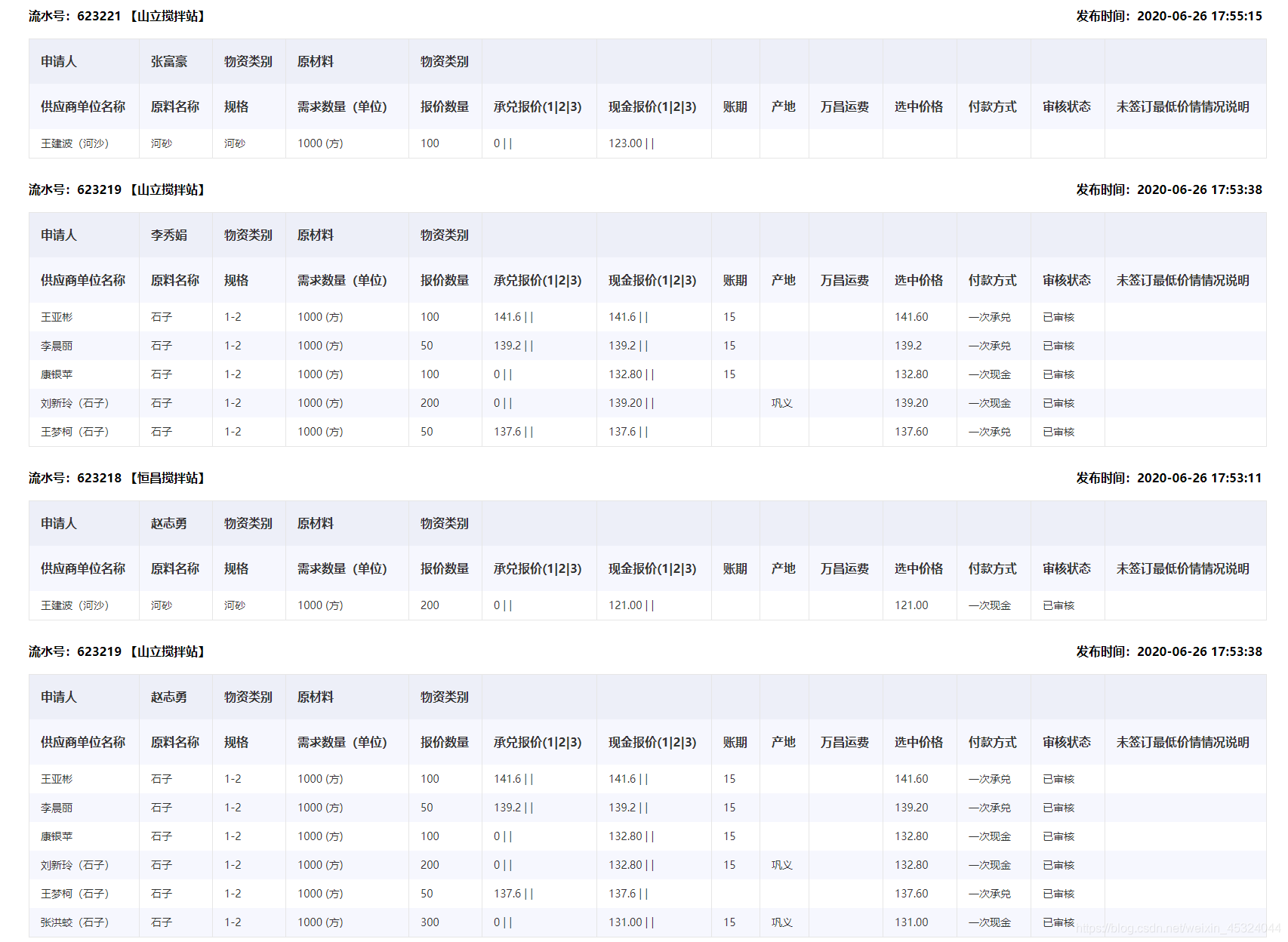
Task: Click 已审核 status in 恒昌搅拌站 table
Action: click(1058, 605)
